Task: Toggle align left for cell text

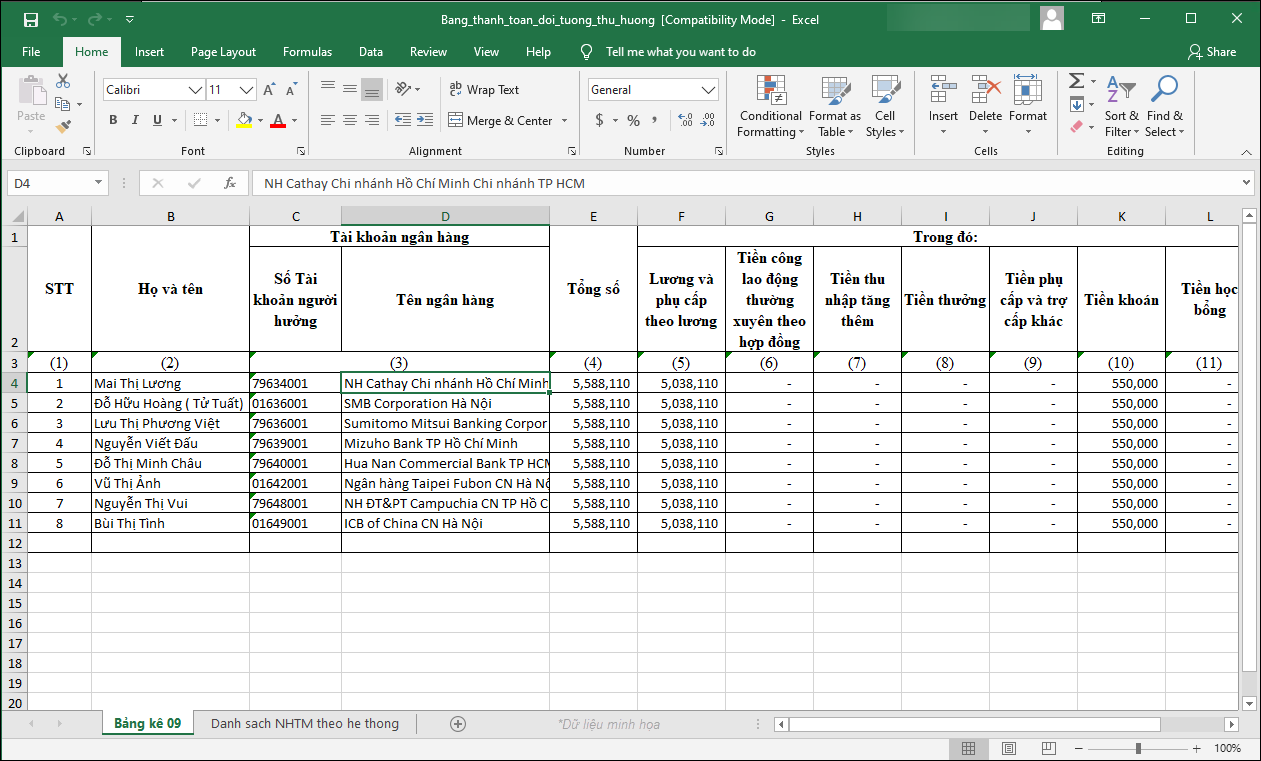Action: coord(328,120)
